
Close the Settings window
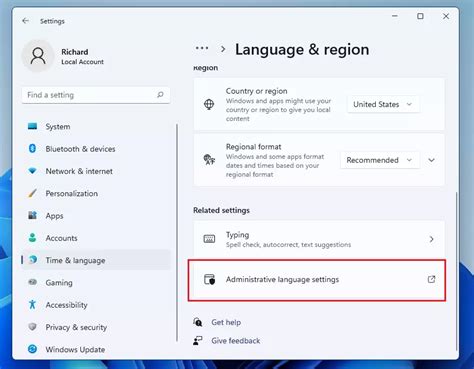446,16
